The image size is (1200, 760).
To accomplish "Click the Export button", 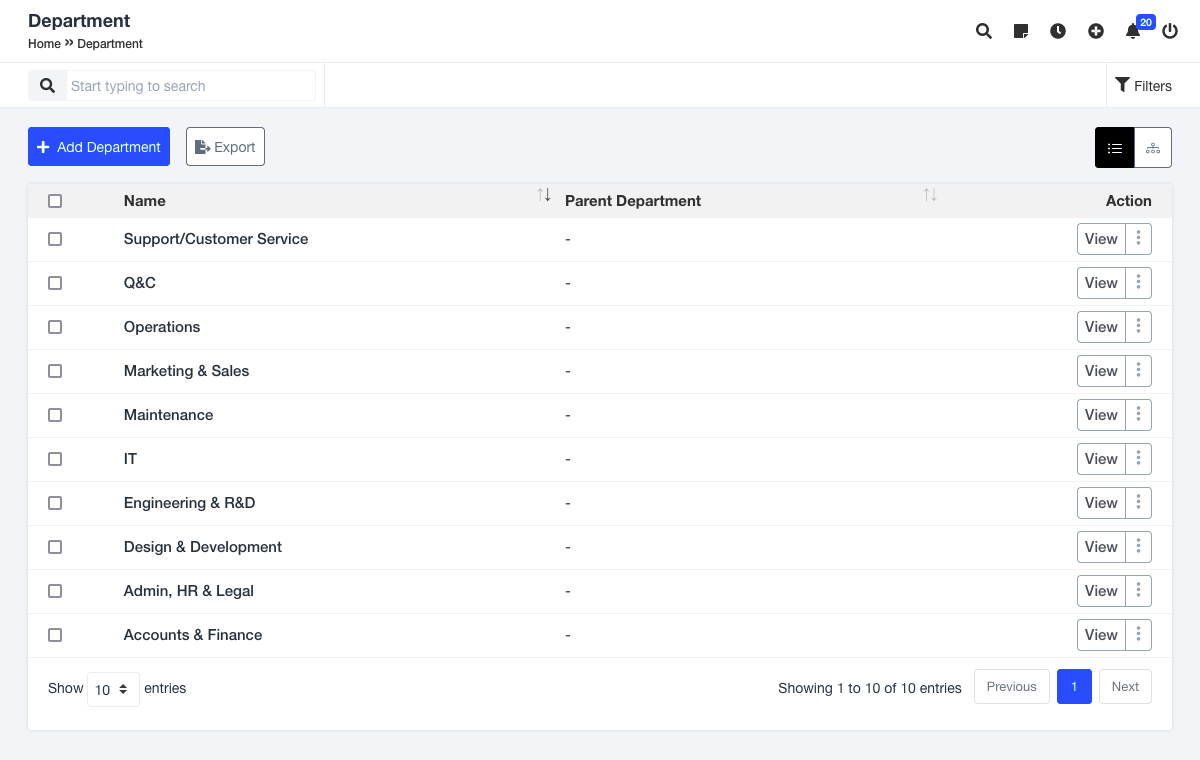I will [225, 147].
